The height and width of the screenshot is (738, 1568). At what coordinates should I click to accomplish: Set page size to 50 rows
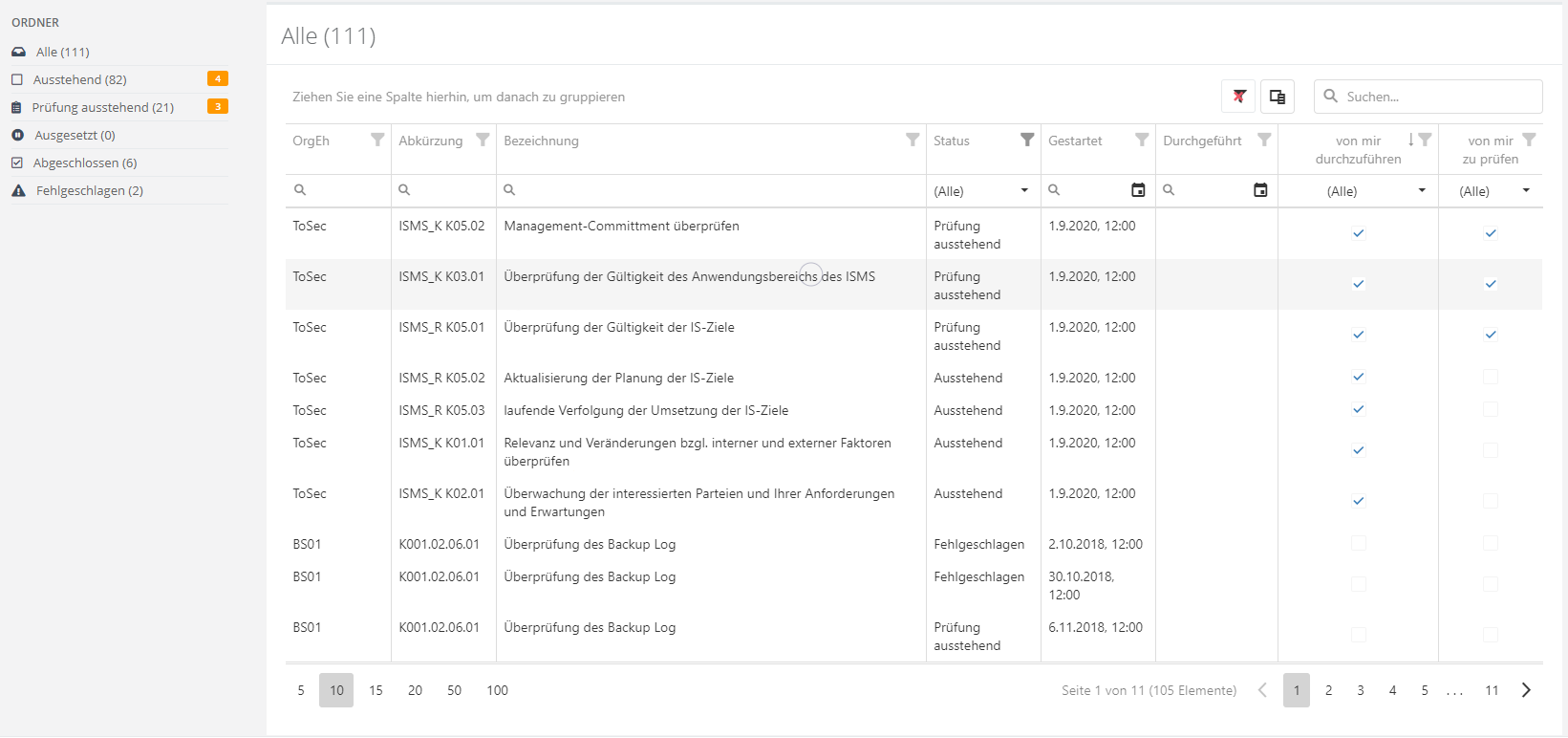454,690
